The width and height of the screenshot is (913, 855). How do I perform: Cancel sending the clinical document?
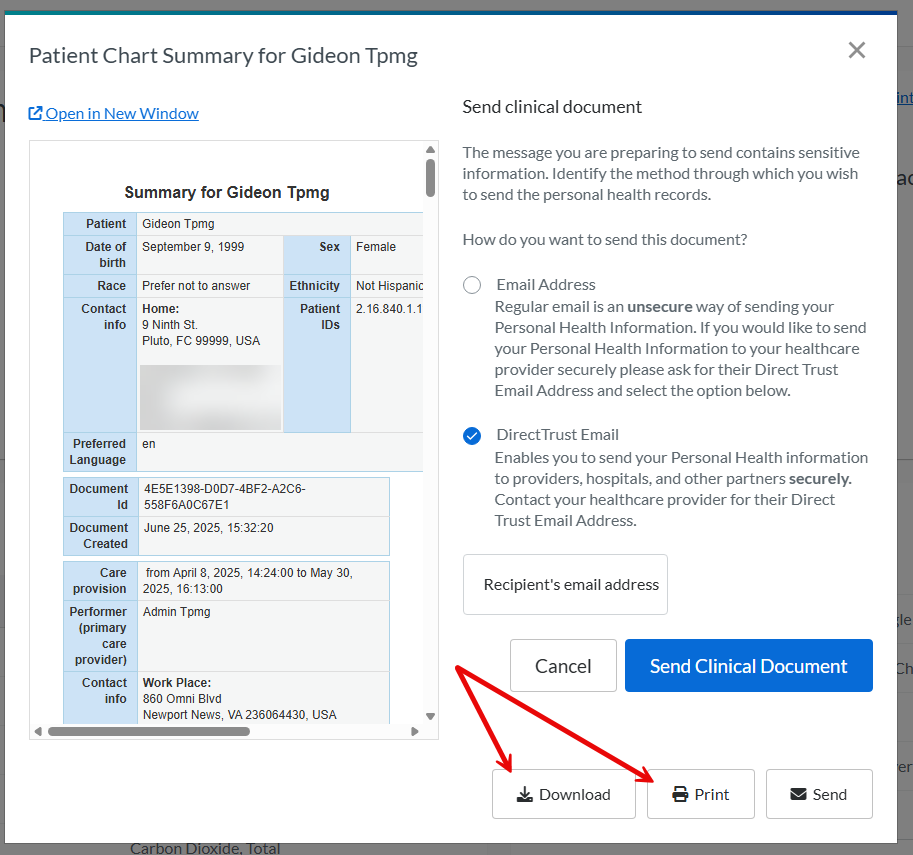click(x=563, y=666)
